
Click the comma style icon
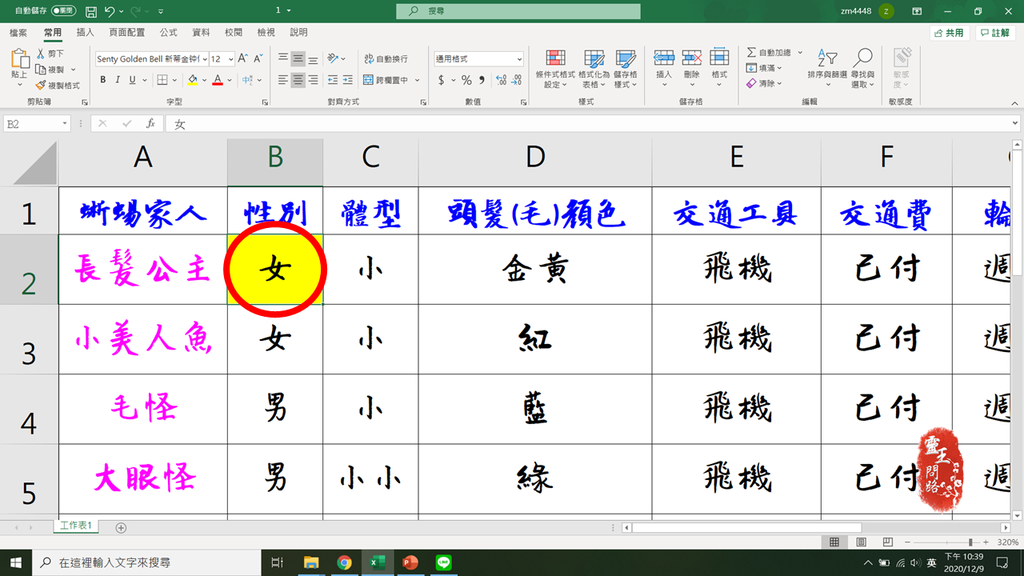point(482,80)
